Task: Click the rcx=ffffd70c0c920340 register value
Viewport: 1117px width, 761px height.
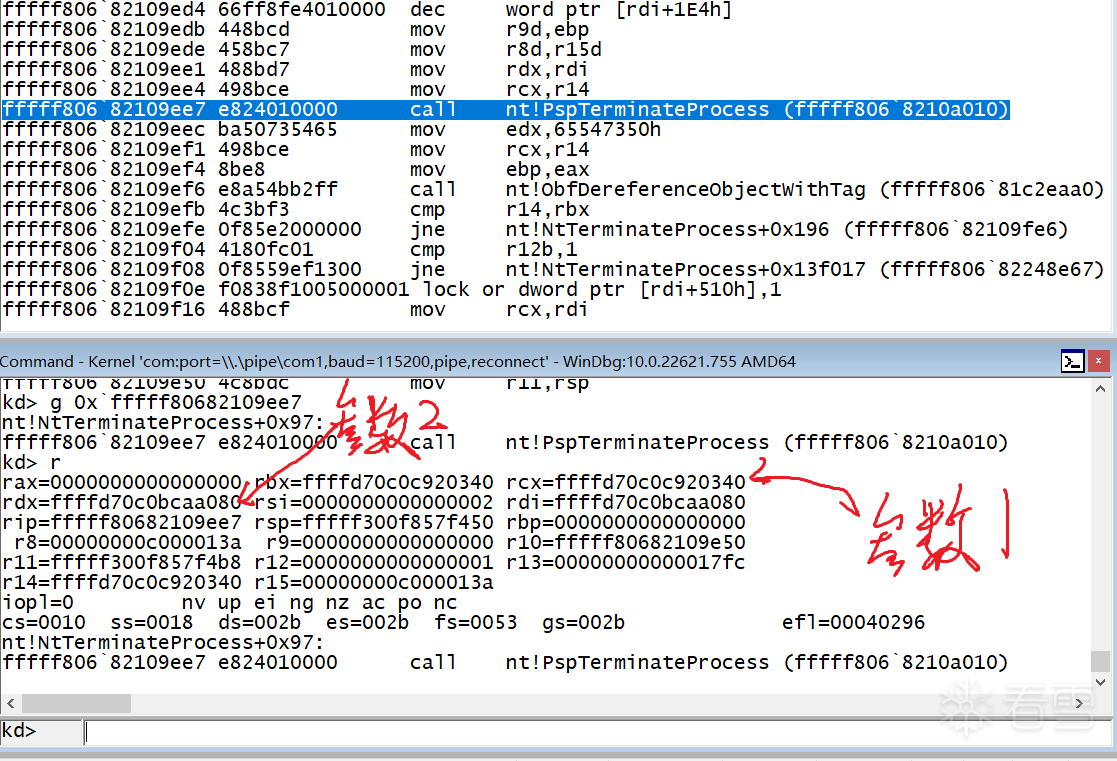Action: pyautogui.click(x=625, y=482)
